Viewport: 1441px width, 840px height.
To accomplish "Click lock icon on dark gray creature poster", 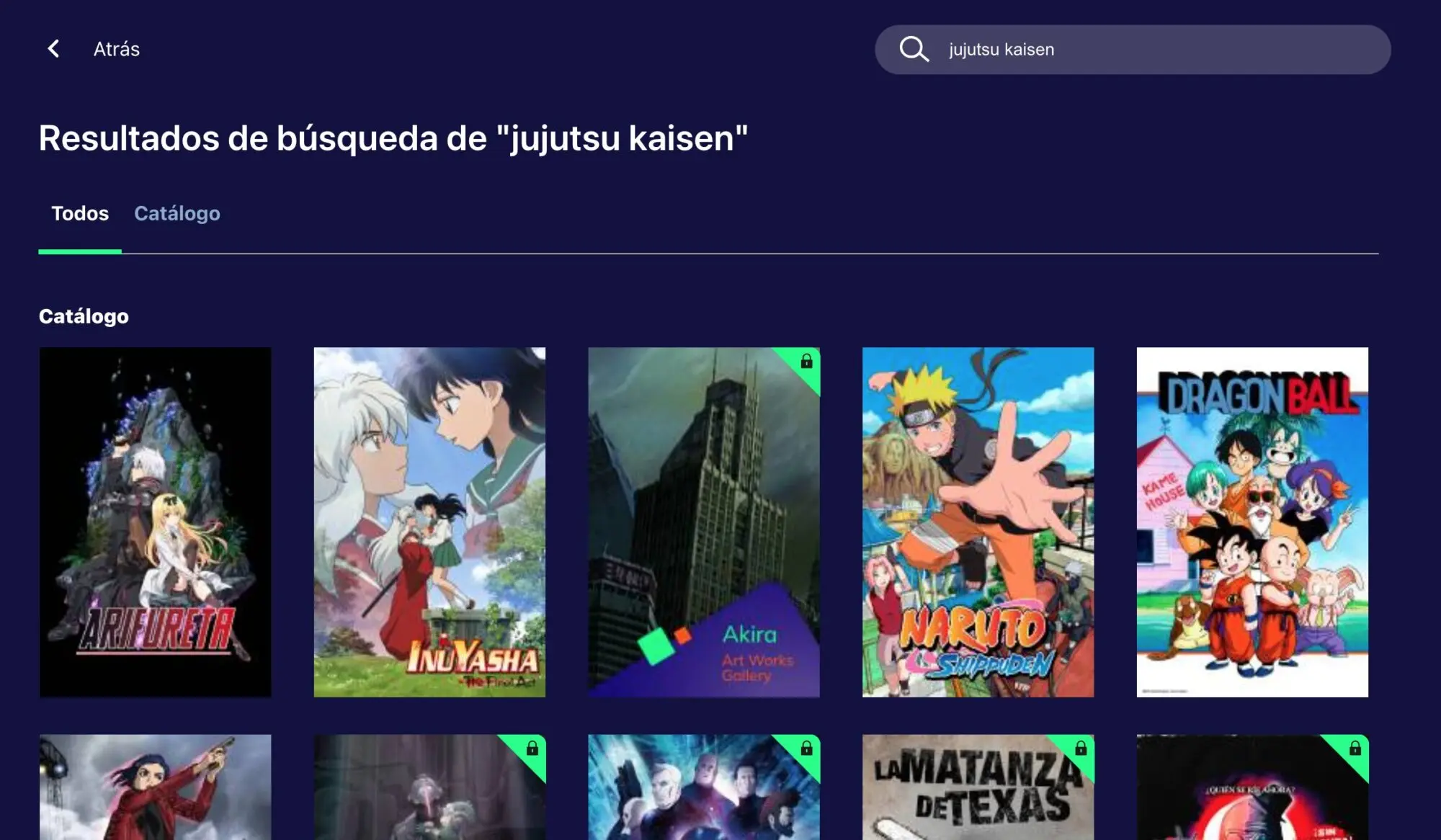I will tap(532, 748).
